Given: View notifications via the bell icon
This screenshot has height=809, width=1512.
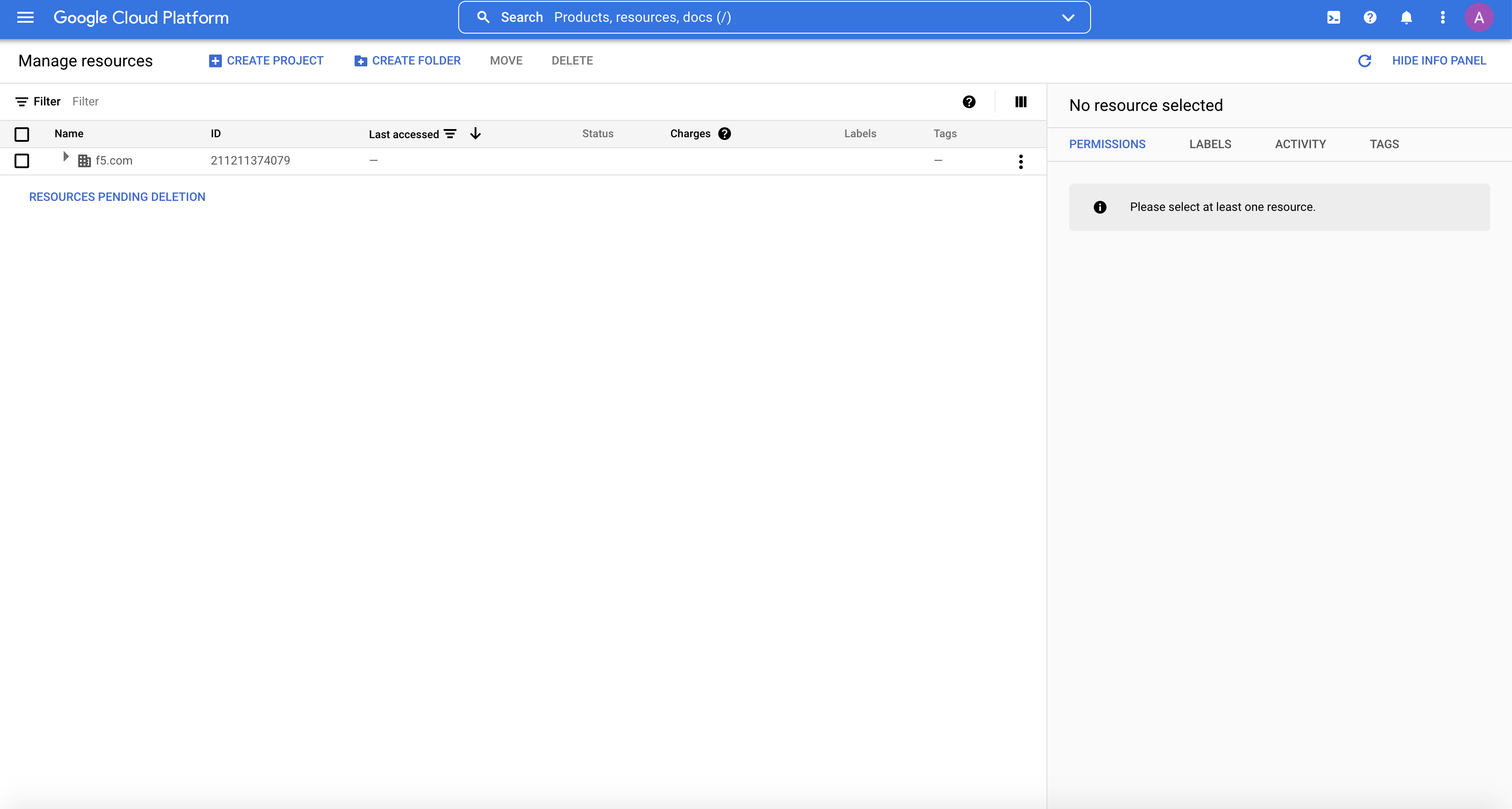Looking at the screenshot, I should coord(1407,18).
